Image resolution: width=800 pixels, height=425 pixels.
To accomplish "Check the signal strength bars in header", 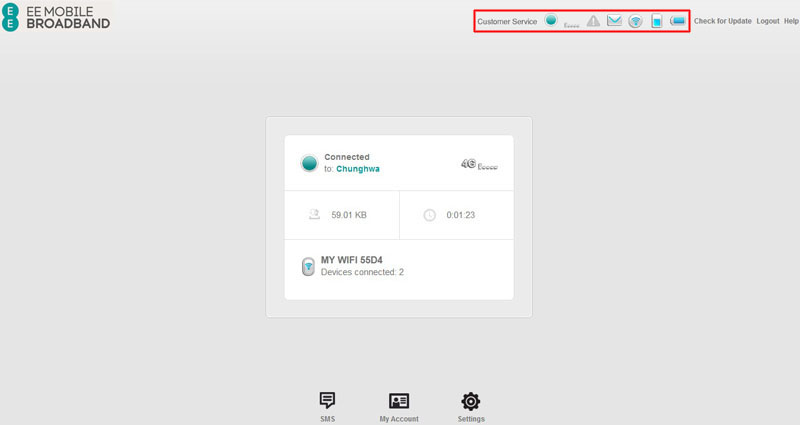I will click(571, 24).
